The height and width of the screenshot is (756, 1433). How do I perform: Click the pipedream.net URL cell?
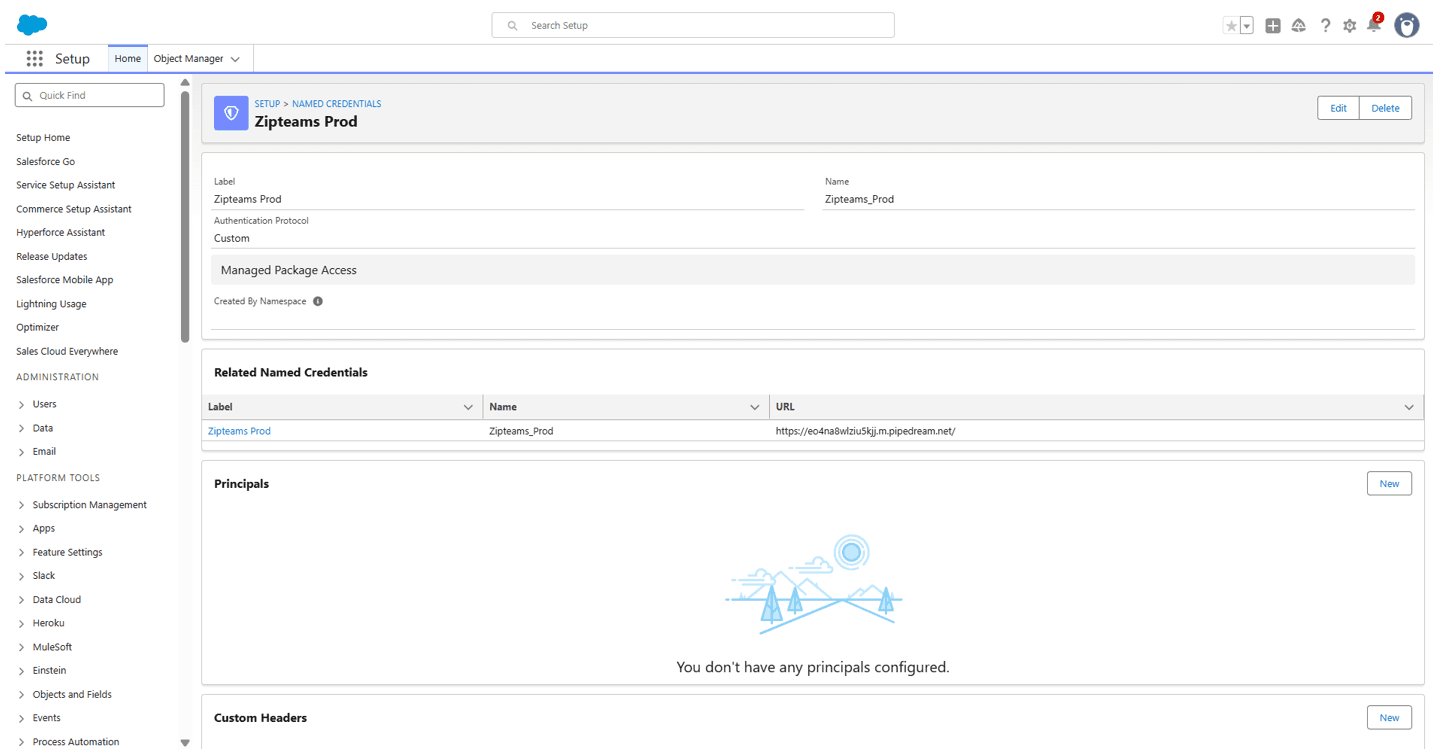(x=865, y=431)
